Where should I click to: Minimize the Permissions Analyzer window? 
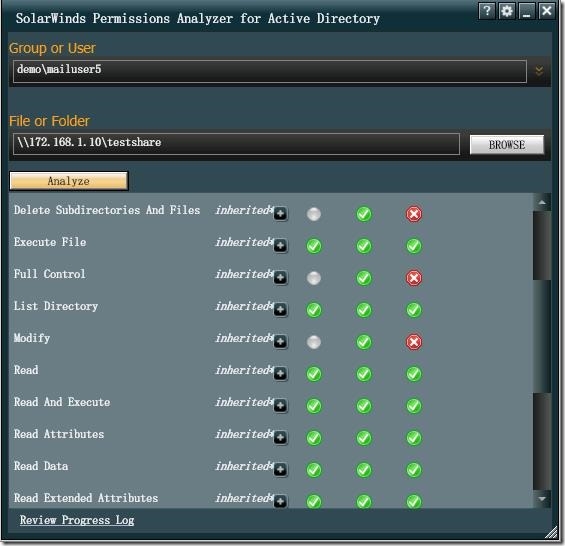(526, 11)
